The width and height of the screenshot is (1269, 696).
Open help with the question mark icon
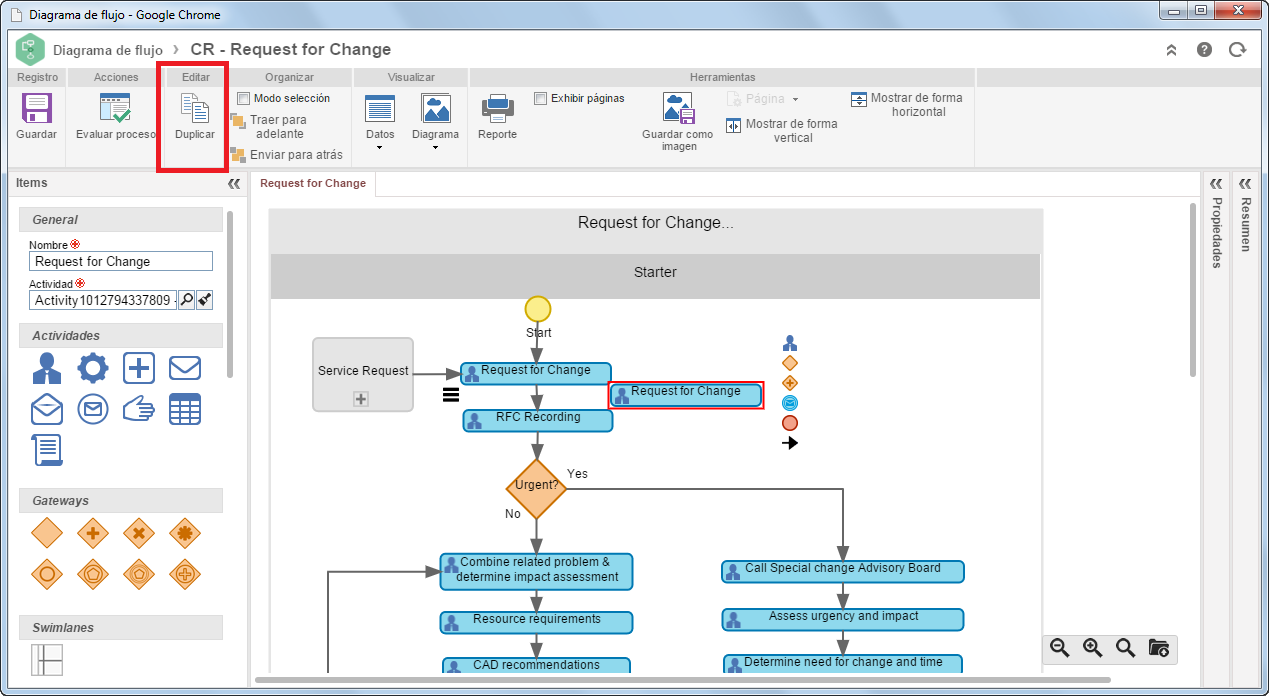tap(1204, 50)
